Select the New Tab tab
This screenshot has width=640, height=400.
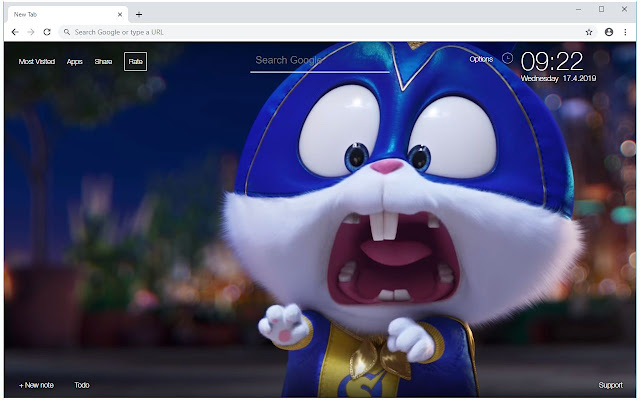(67, 14)
